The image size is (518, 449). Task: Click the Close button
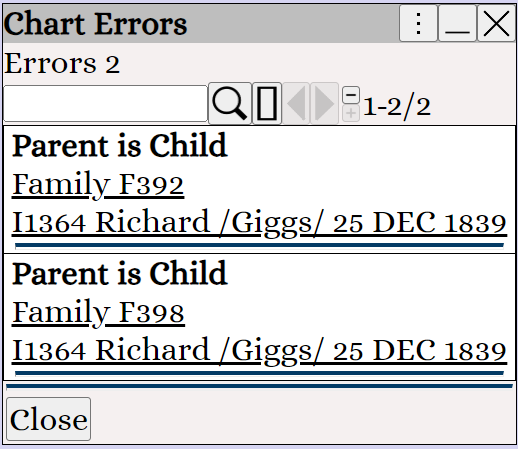pos(49,419)
